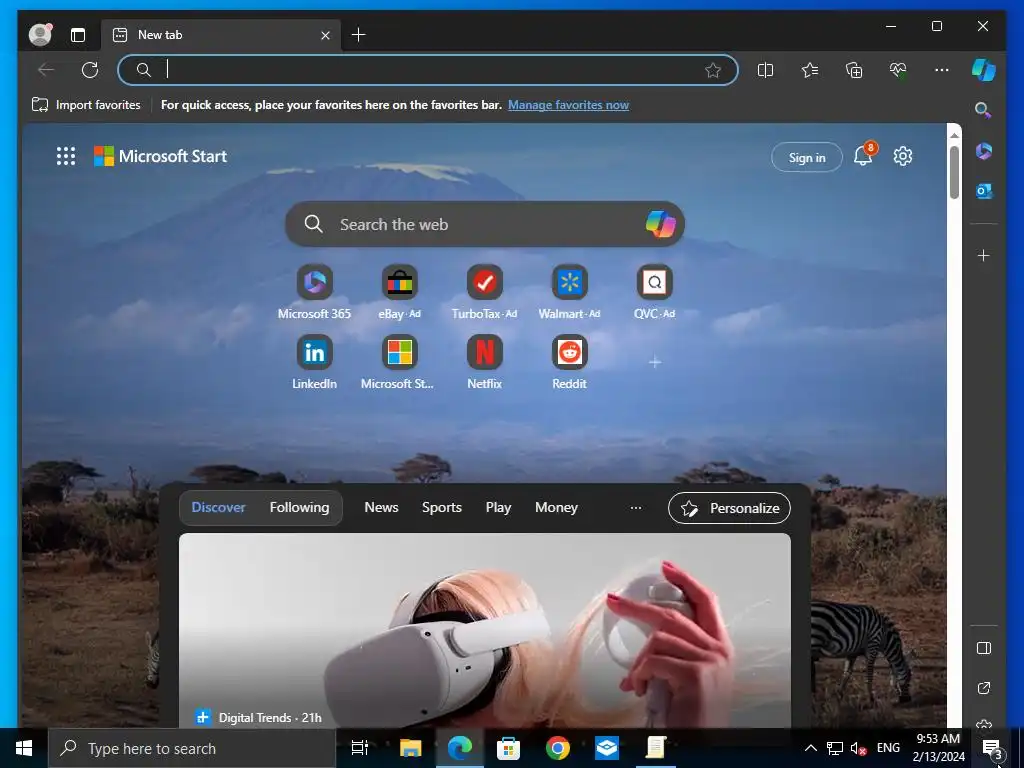Click the Search the web box
The height and width of the screenshot is (768, 1024).
coord(485,224)
